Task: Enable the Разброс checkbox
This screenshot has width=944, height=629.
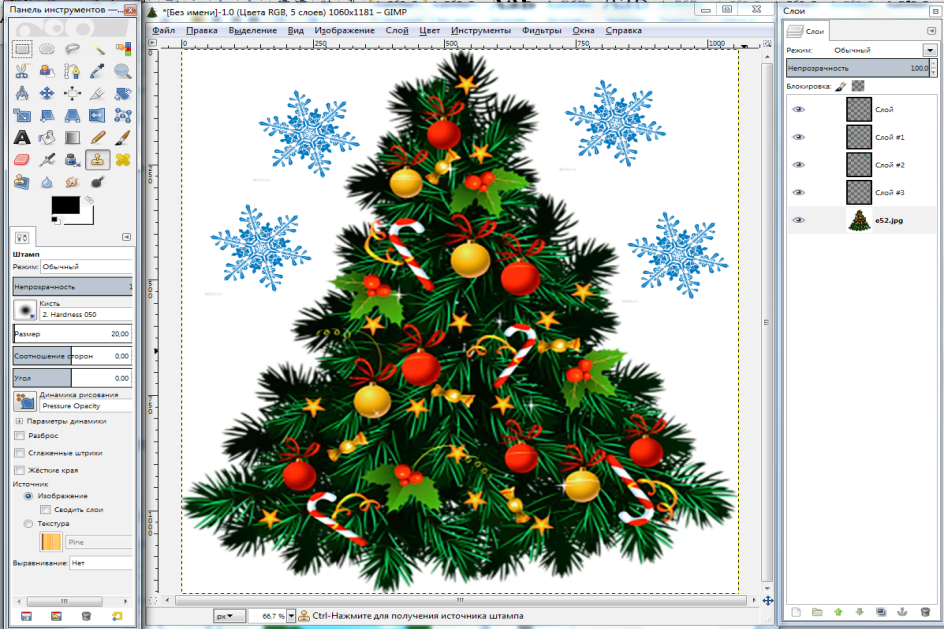Action: point(20,436)
